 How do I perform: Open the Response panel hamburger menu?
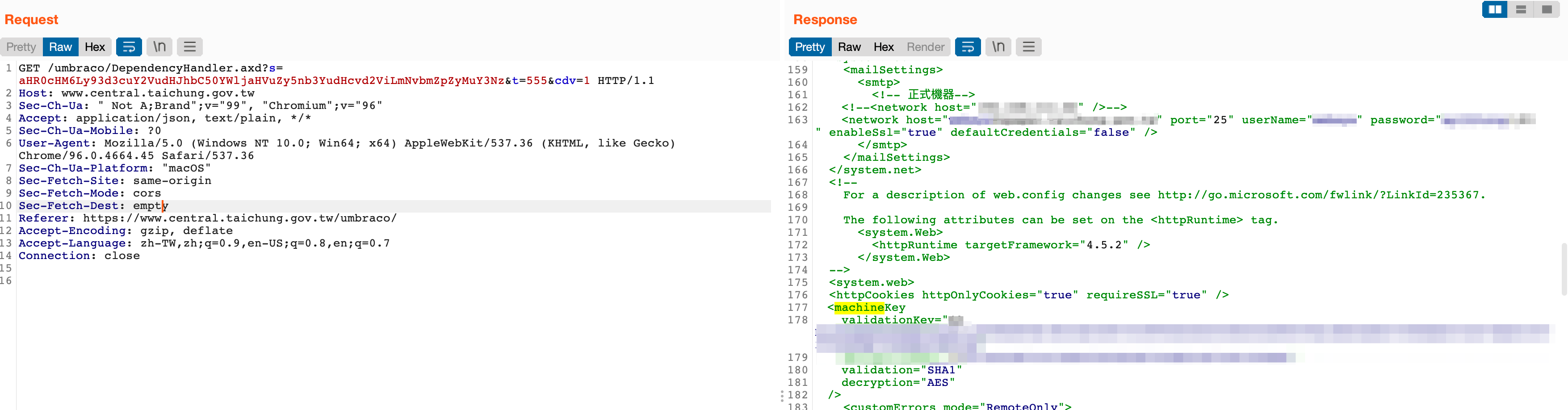tap(1029, 47)
